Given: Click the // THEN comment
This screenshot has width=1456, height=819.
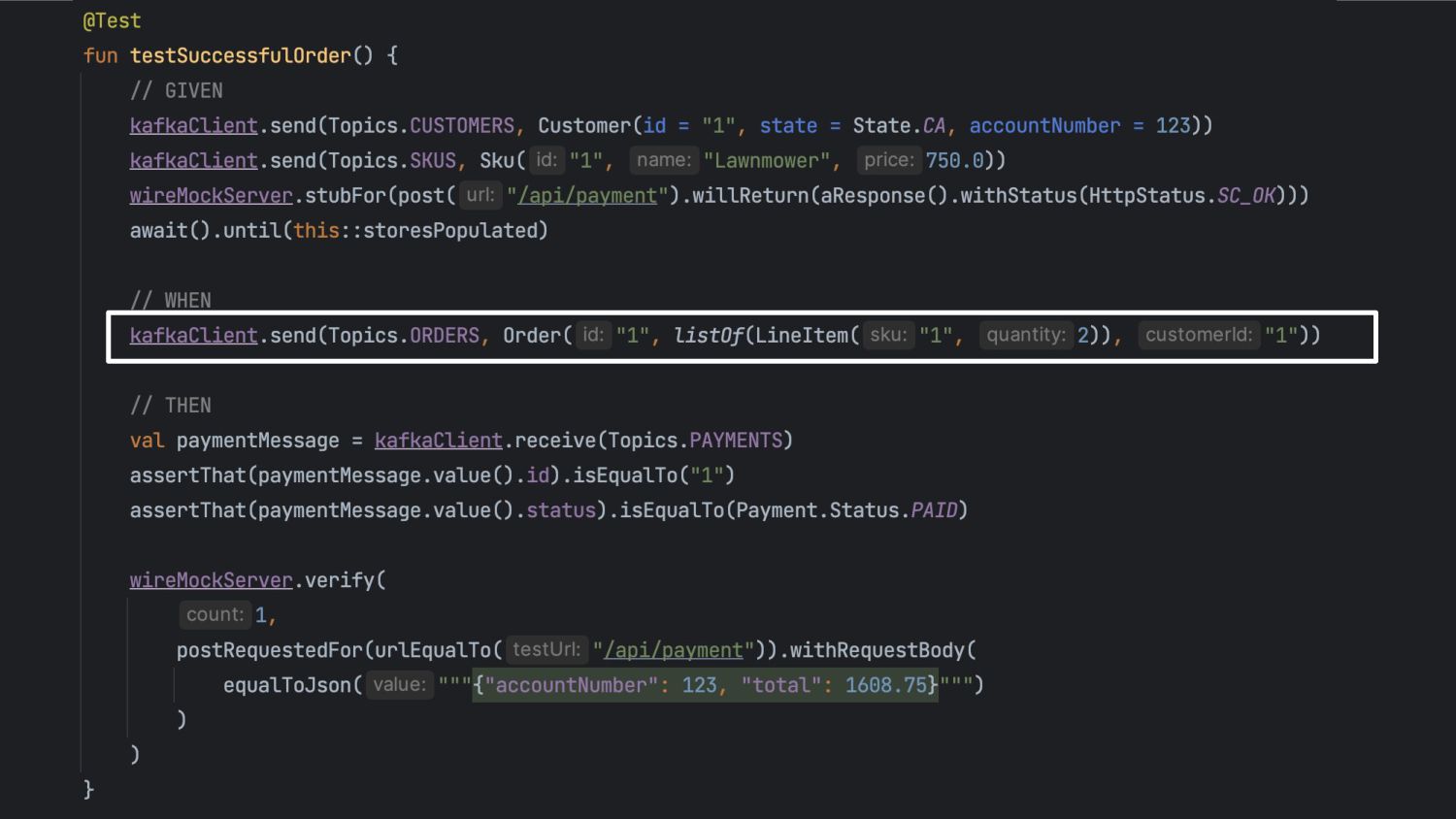Looking at the screenshot, I should point(170,405).
